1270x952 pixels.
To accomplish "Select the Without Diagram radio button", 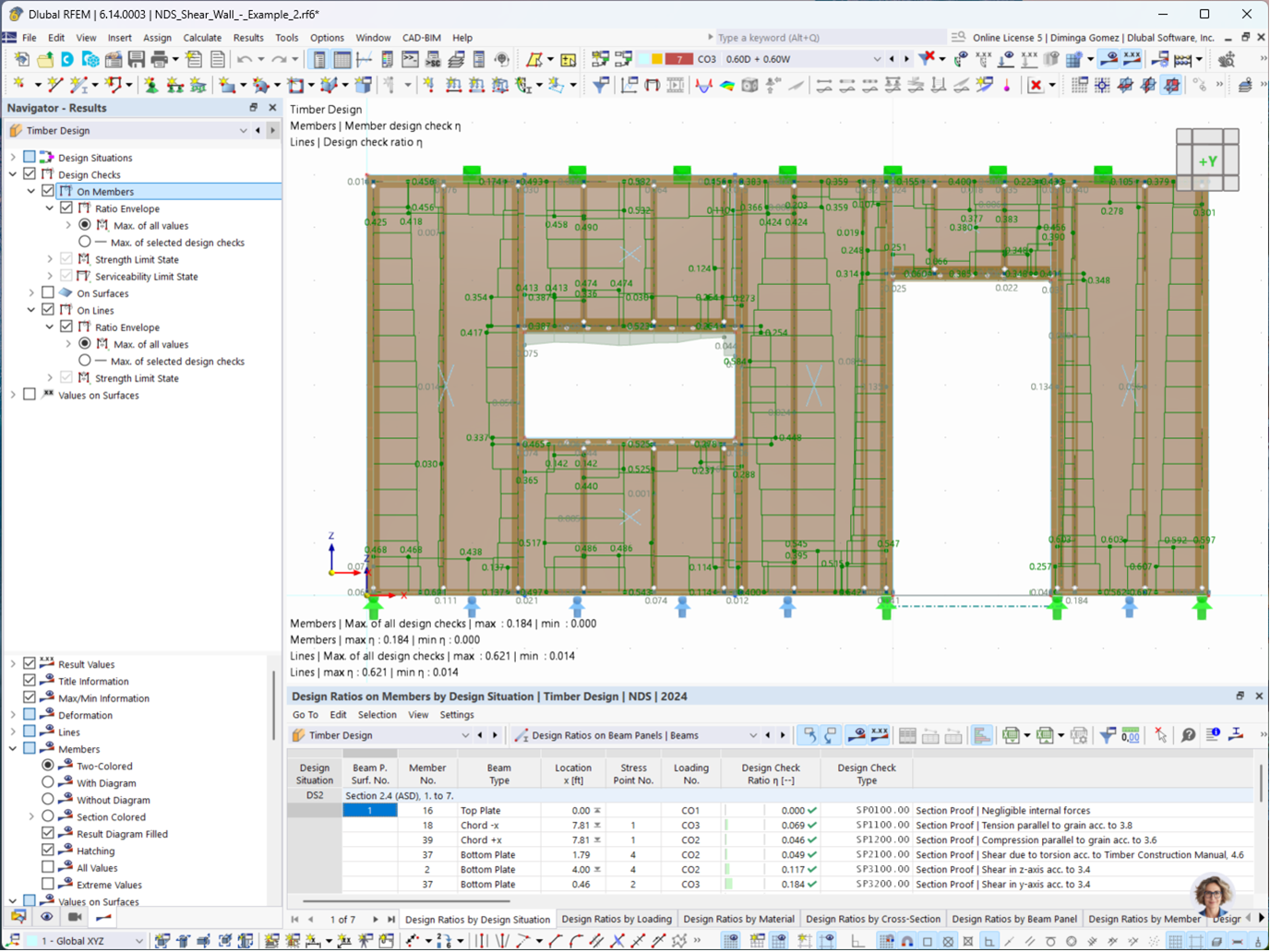I will tap(48, 800).
